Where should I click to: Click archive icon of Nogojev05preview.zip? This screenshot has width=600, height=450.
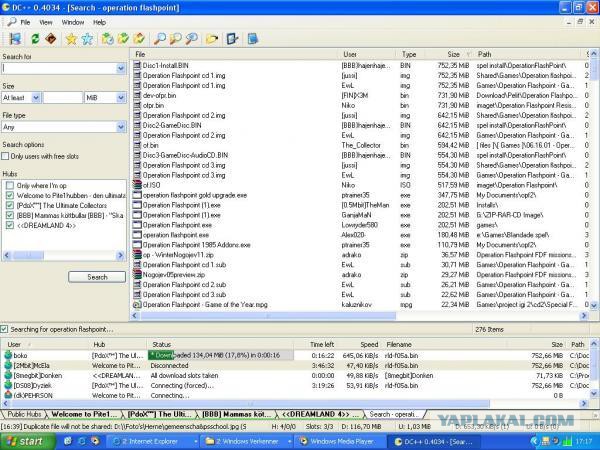(137, 275)
